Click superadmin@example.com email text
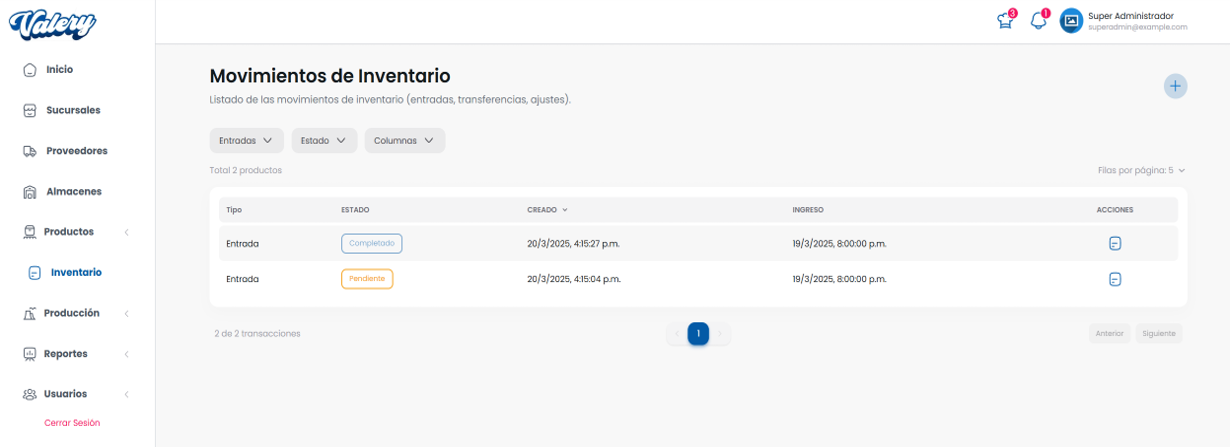Image resolution: width=1230 pixels, height=447 pixels. [x=1138, y=28]
